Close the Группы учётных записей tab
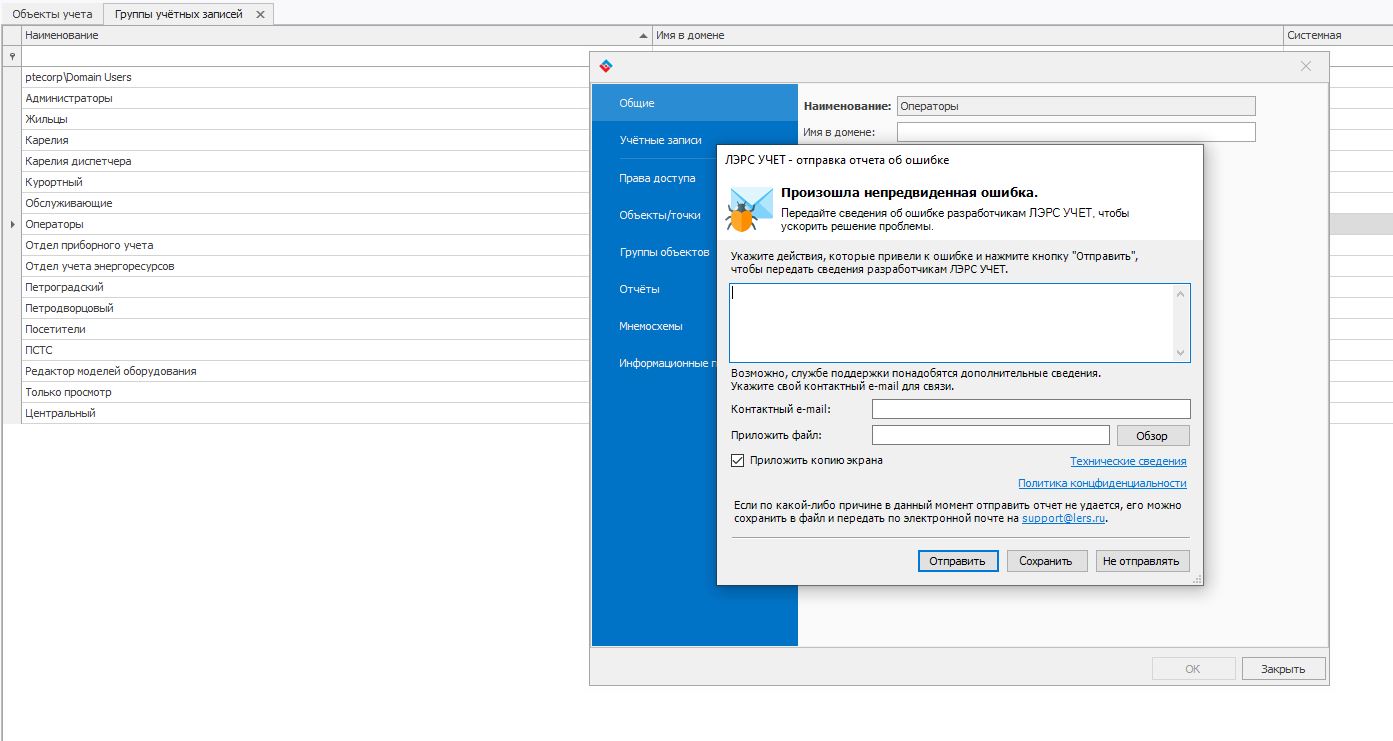 pos(260,15)
